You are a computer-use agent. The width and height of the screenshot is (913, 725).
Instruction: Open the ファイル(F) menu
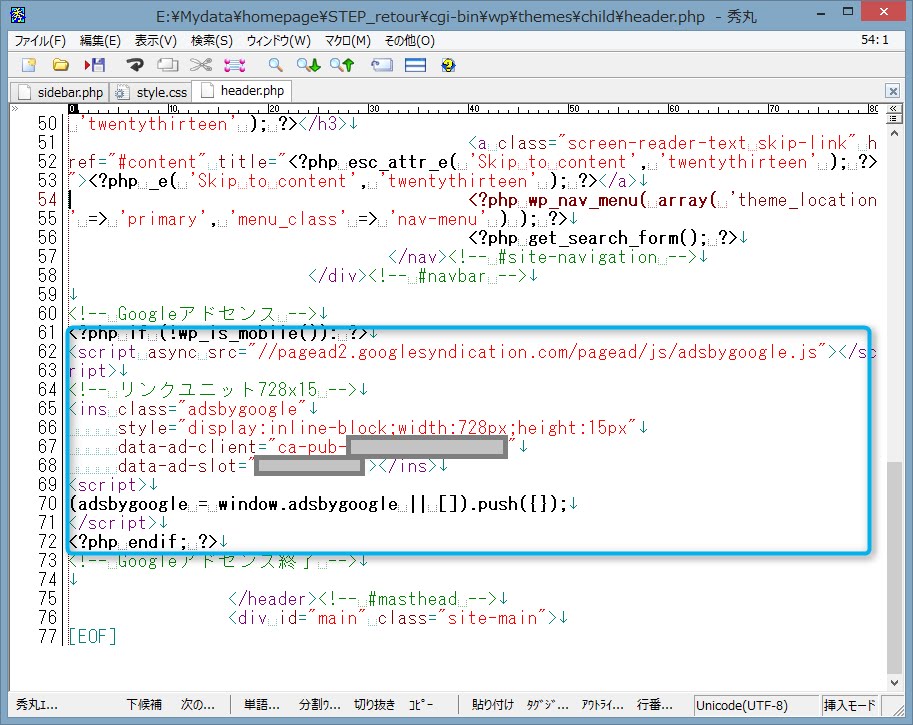40,41
